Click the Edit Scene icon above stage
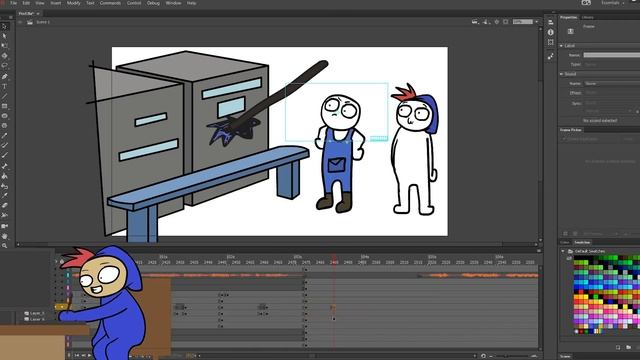The width and height of the screenshot is (640, 360). [x=475, y=22]
